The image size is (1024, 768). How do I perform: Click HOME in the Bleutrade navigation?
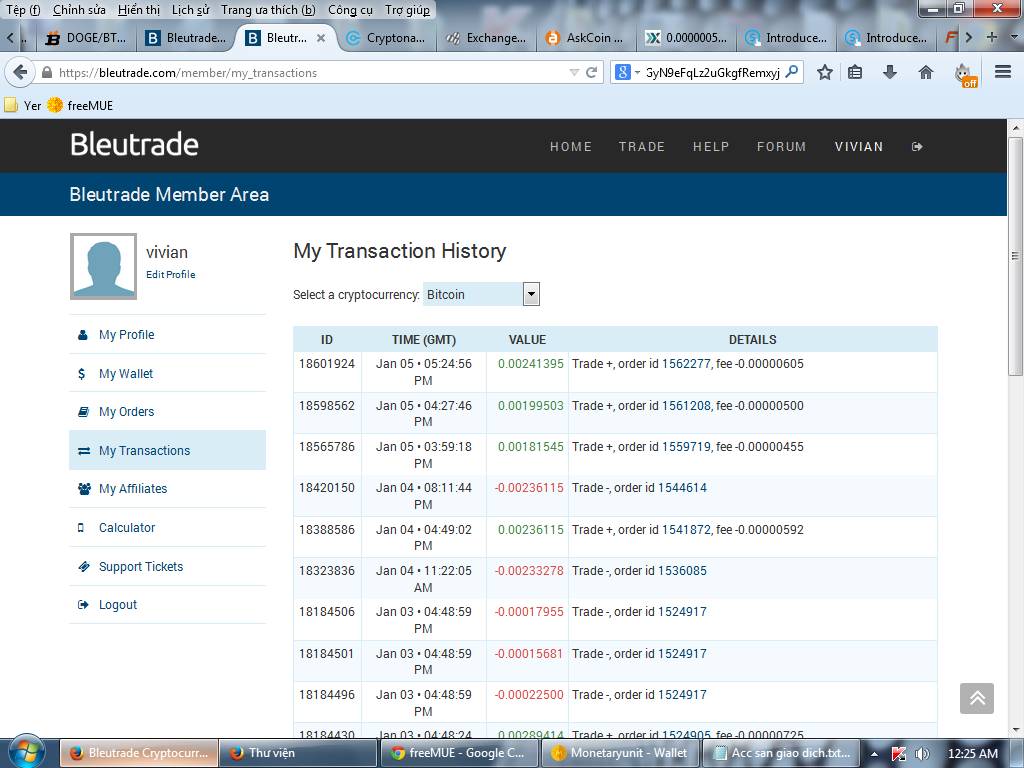click(571, 147)
